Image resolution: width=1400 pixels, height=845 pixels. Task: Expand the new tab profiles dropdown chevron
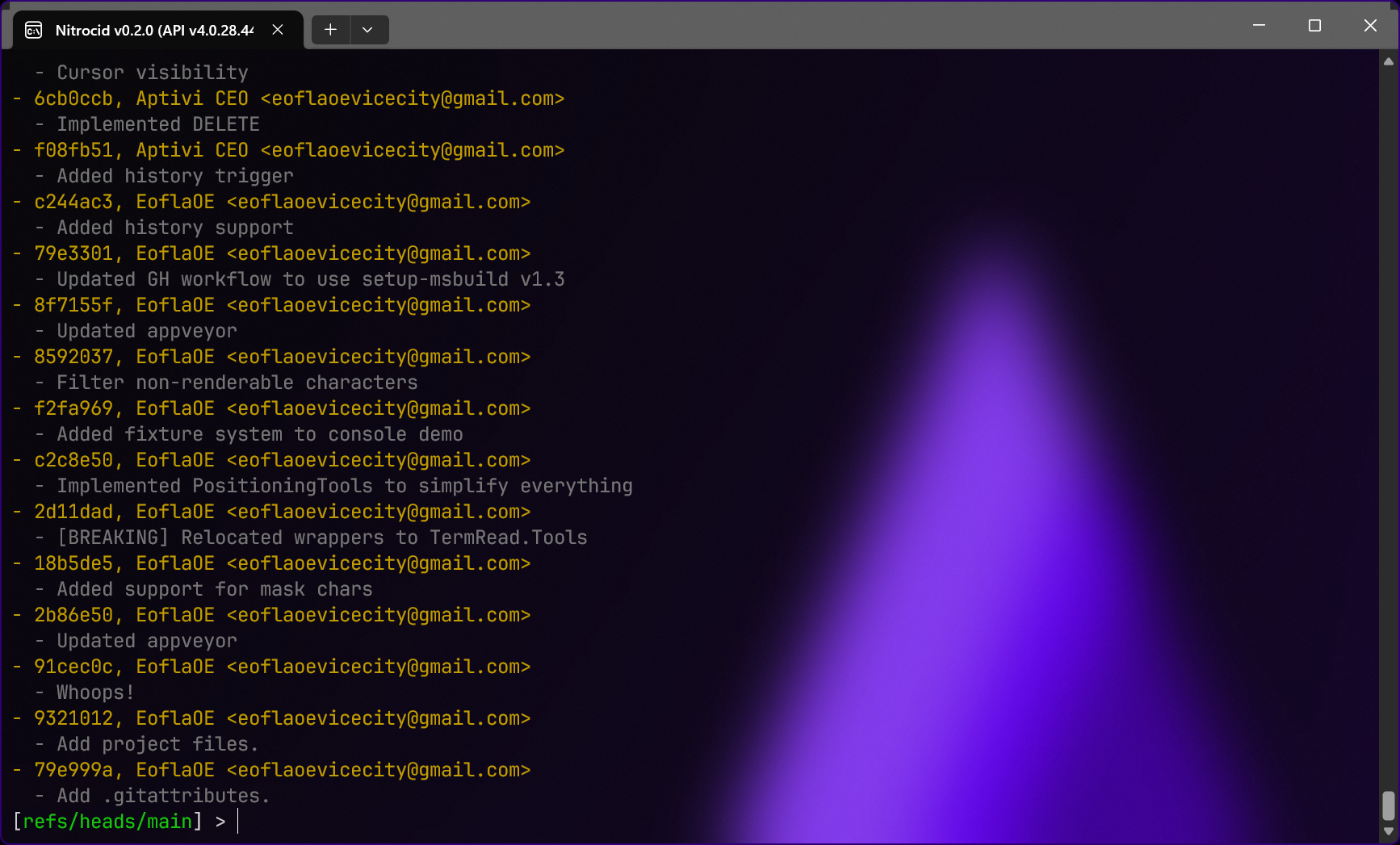pyautogui.click(x=367, y=30)
